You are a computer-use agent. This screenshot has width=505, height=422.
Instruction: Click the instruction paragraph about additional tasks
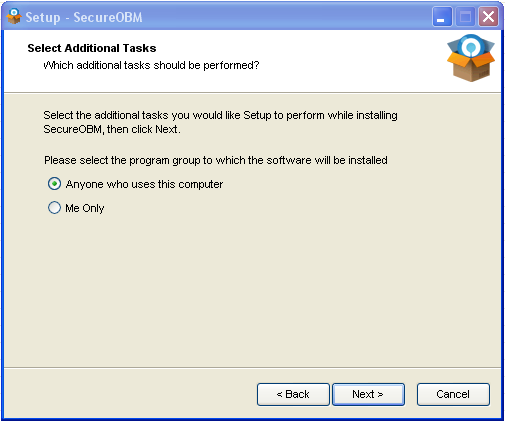point(220,122)
